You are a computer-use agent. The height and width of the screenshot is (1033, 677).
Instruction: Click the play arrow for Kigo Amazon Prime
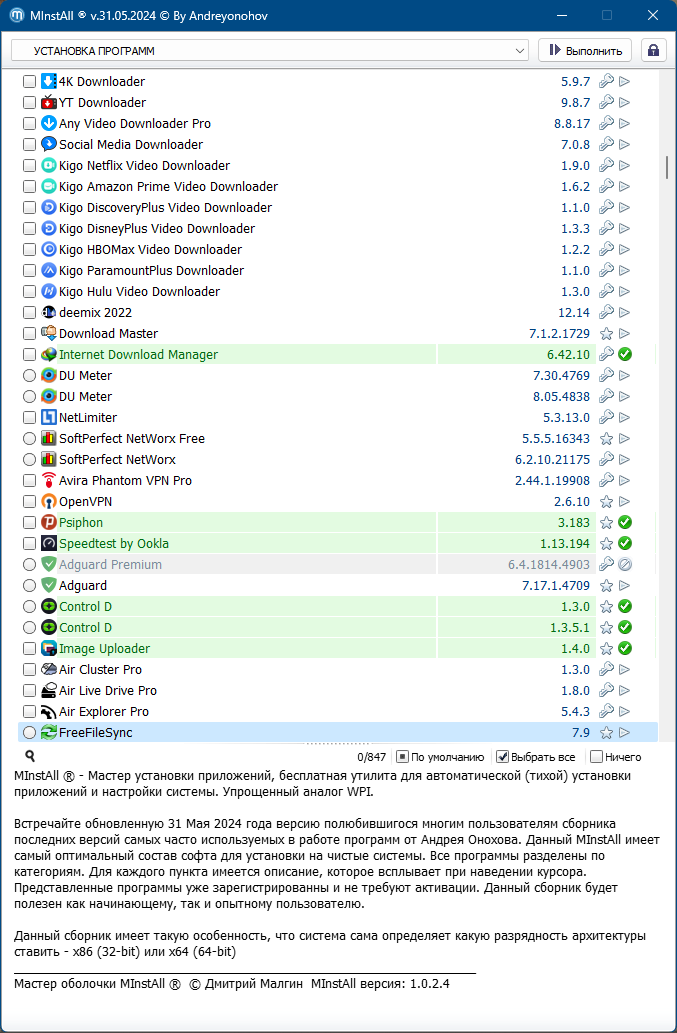coord(625,186)
